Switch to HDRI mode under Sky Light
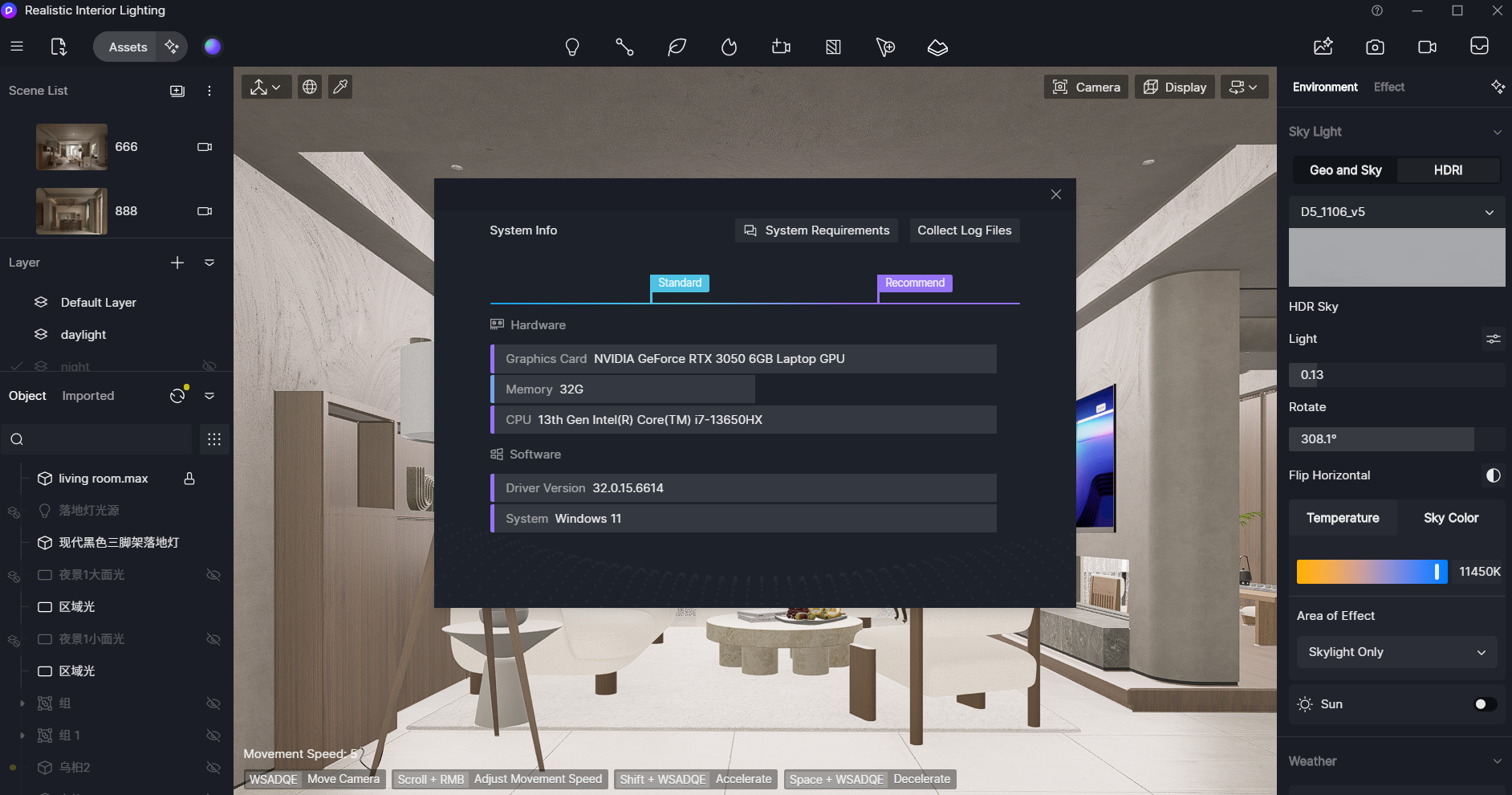This screenshot has height=795, width=1512. click(1449, 169)
